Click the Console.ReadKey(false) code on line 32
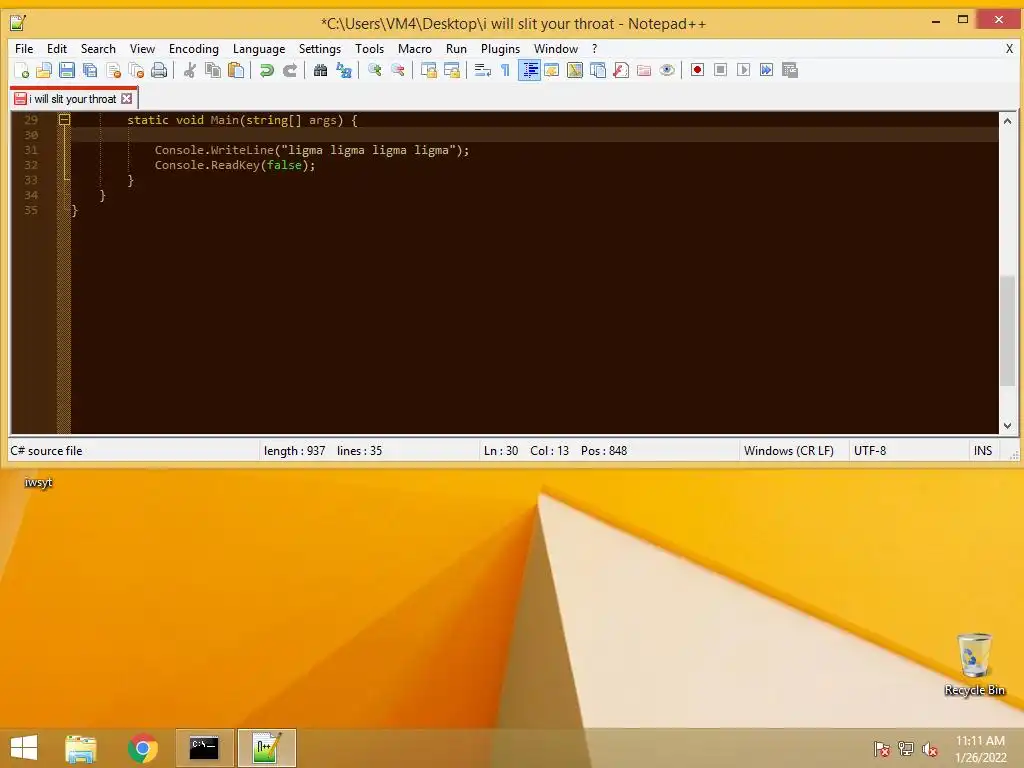The image size is (1024, 768). [x=235, y=165]
